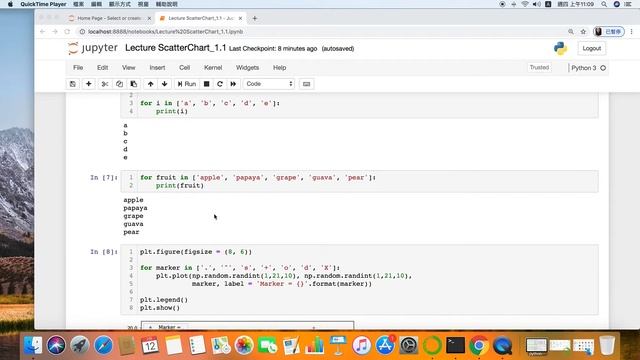Copy selected cells icon
The height and width of the screenshot is (360, 640).
tap(119, 84)
